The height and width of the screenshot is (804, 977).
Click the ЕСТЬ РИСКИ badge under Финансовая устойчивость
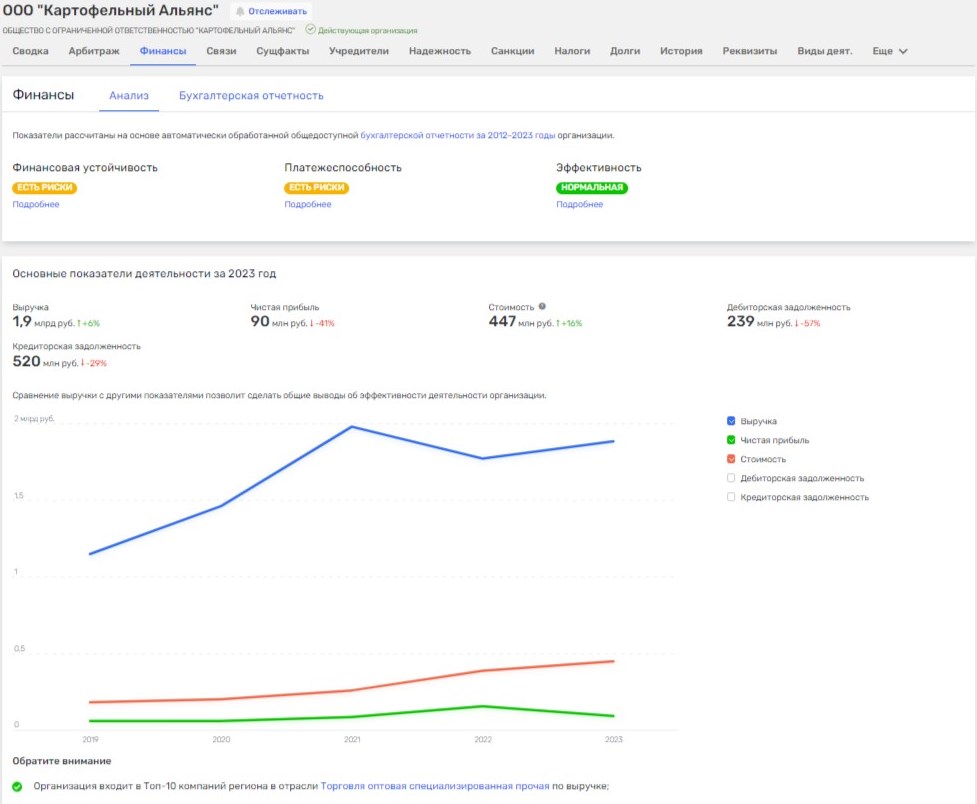44,188
